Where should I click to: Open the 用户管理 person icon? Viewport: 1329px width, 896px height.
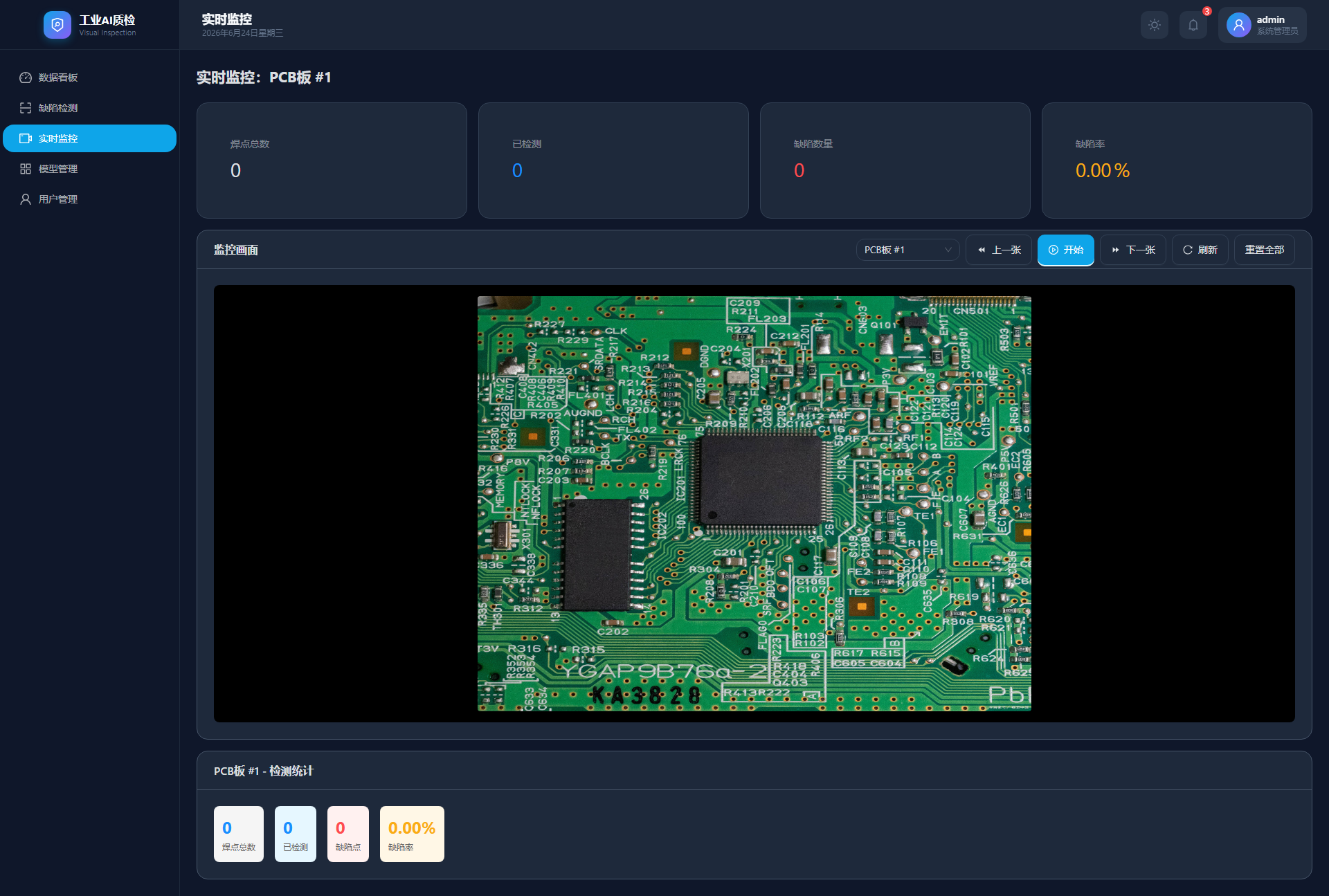[x=26, y=199]
